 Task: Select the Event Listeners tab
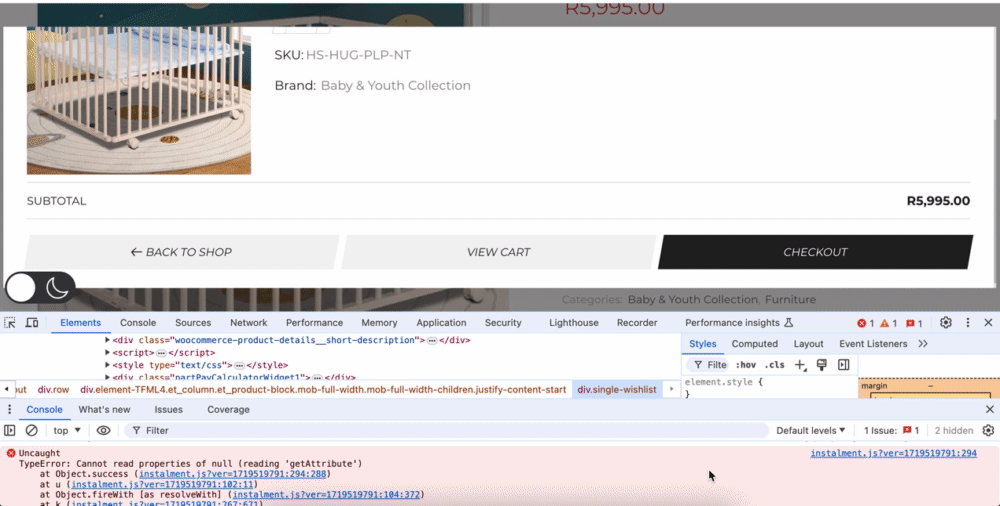click(x=873, y=344)
